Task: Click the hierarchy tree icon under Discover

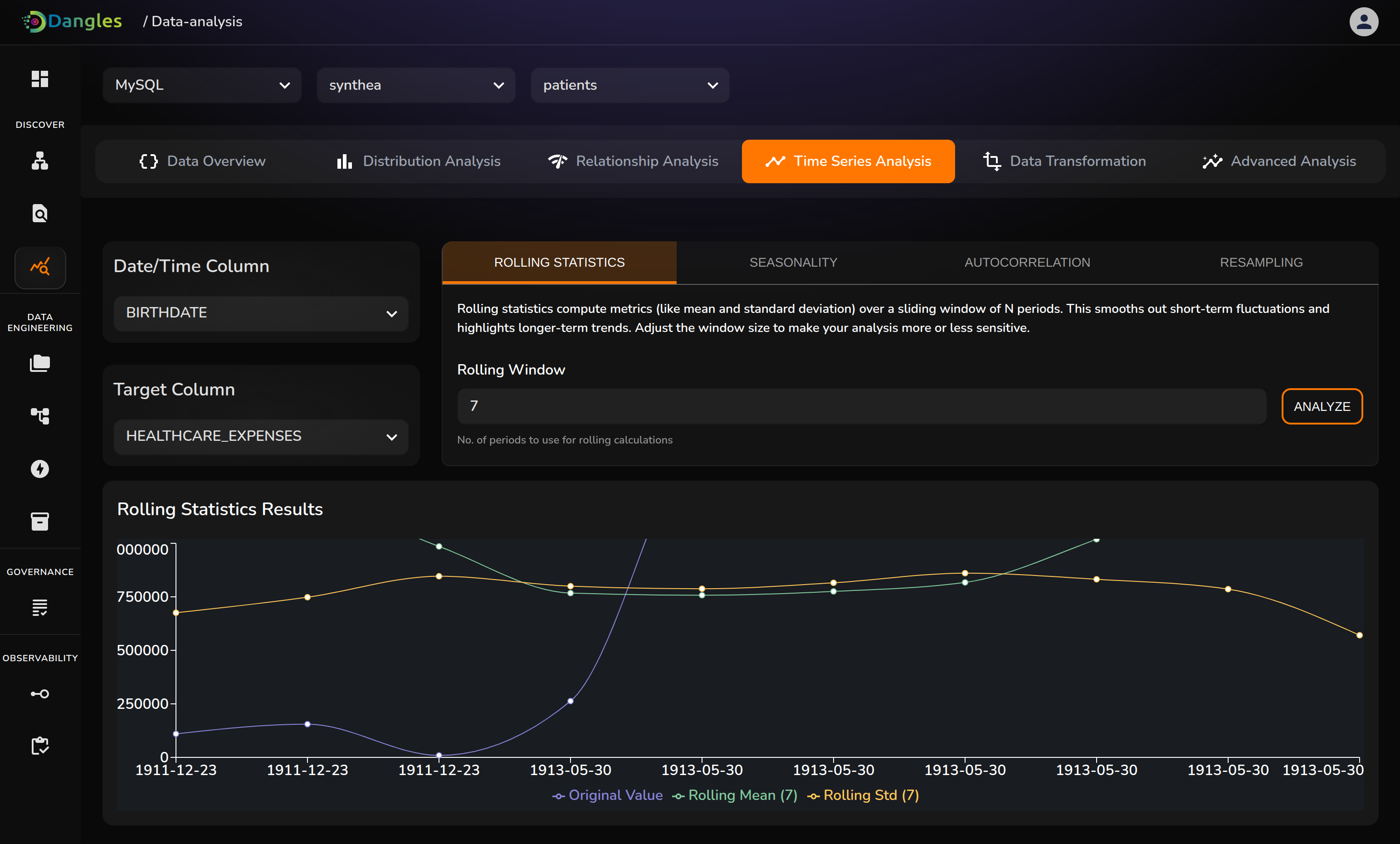Action: (x=40, y=161)
